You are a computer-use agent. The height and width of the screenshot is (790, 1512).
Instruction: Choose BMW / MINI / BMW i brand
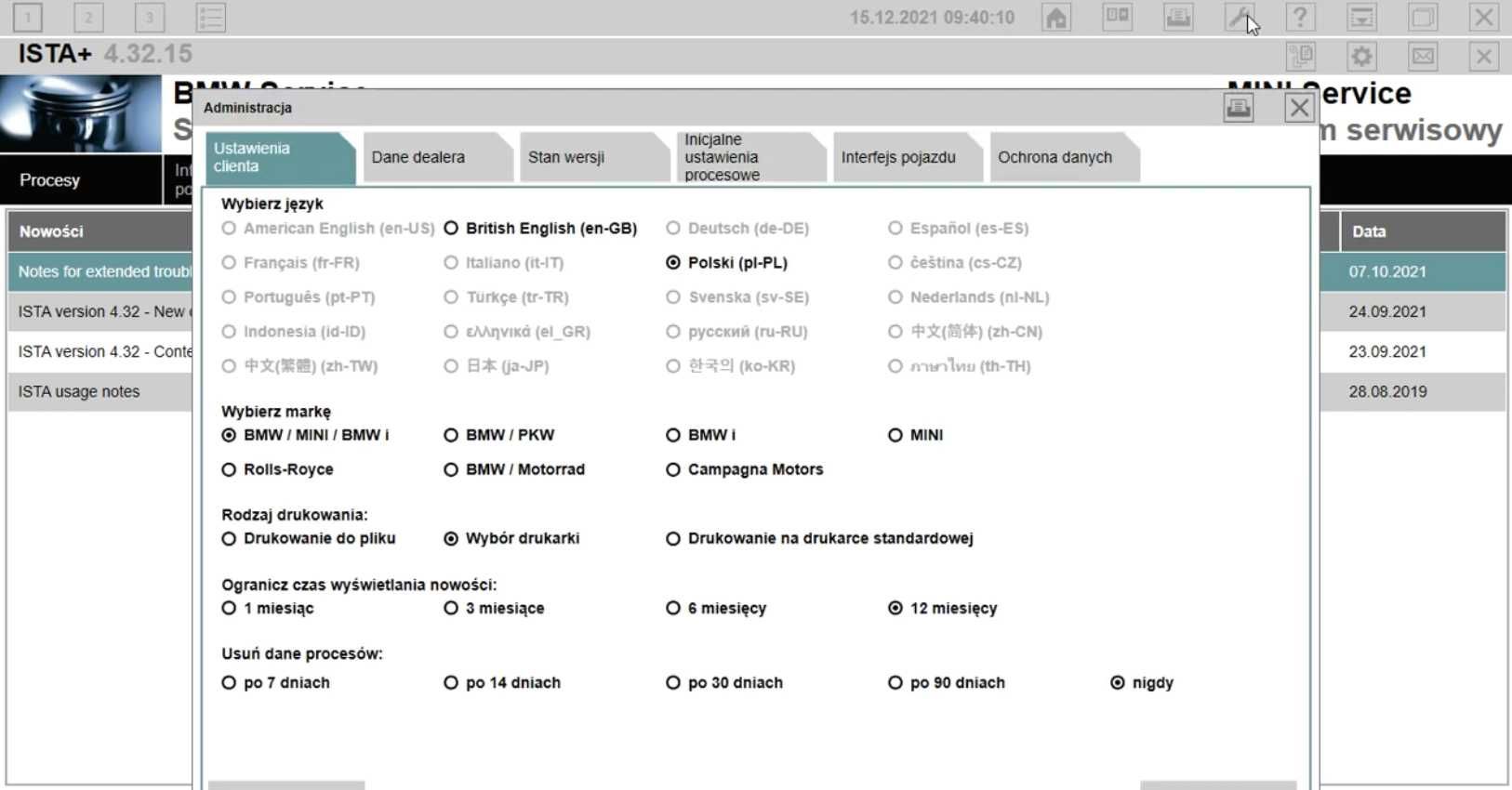[306, 435]
